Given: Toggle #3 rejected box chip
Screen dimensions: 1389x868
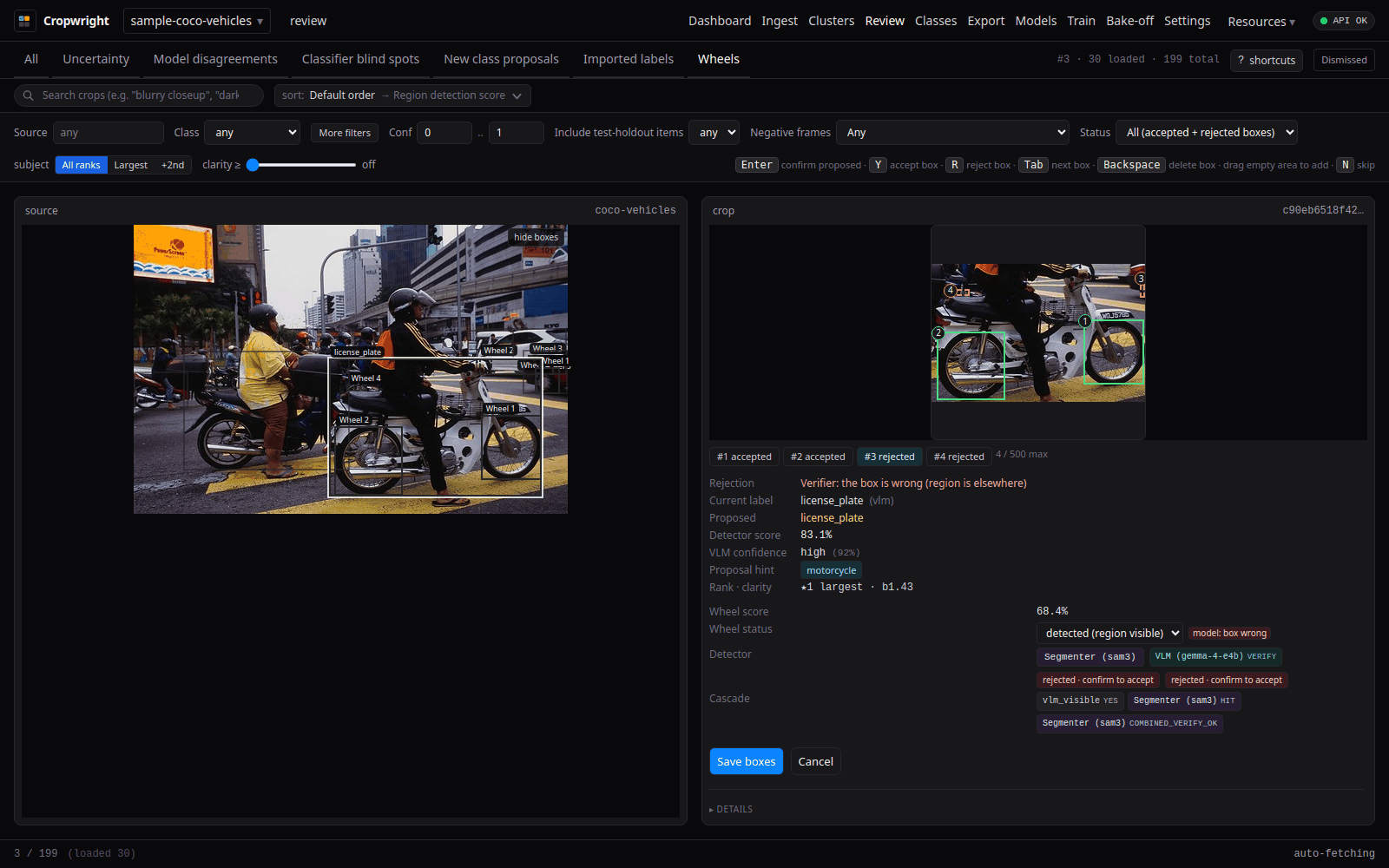Looking at the screenshot, I should [889, 457].
